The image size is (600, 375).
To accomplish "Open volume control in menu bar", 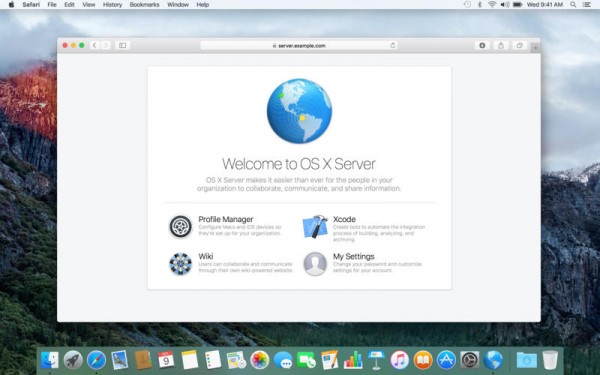I will coord(505,5).
